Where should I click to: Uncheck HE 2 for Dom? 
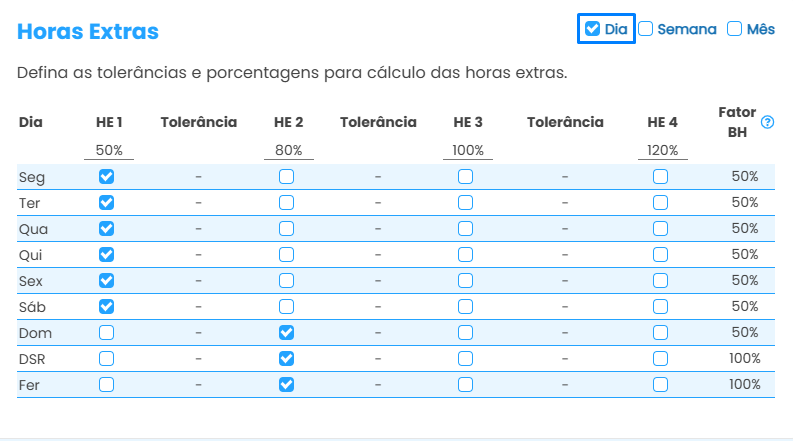point(287,333)
